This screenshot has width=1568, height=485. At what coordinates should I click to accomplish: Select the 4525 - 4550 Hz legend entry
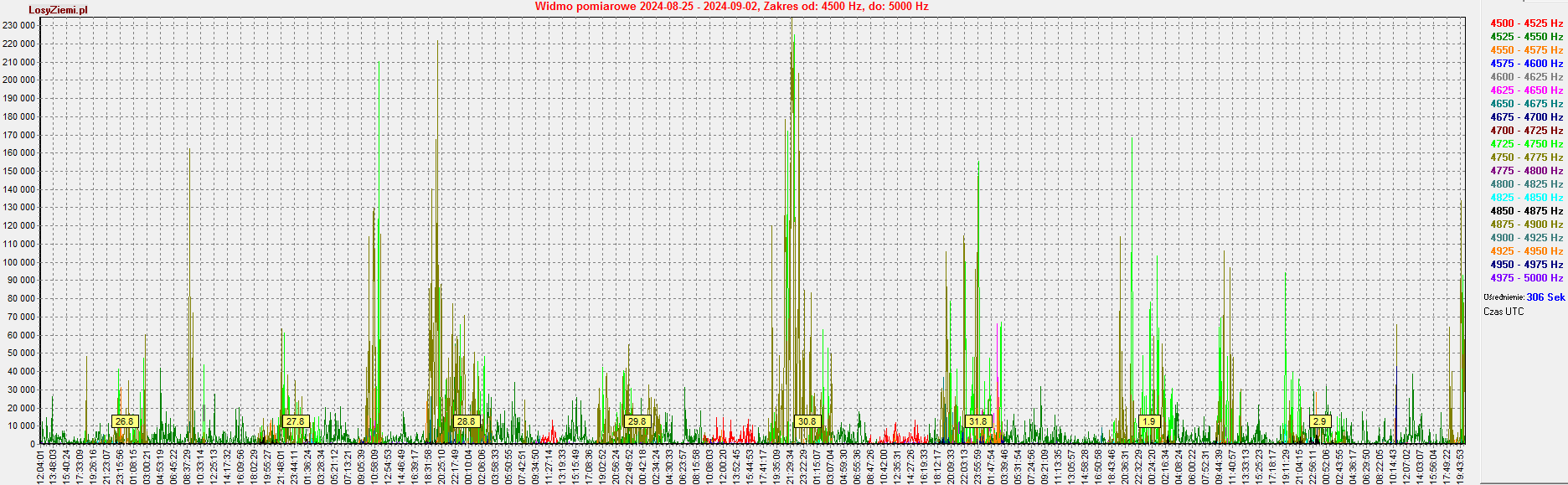(1526, 37)
